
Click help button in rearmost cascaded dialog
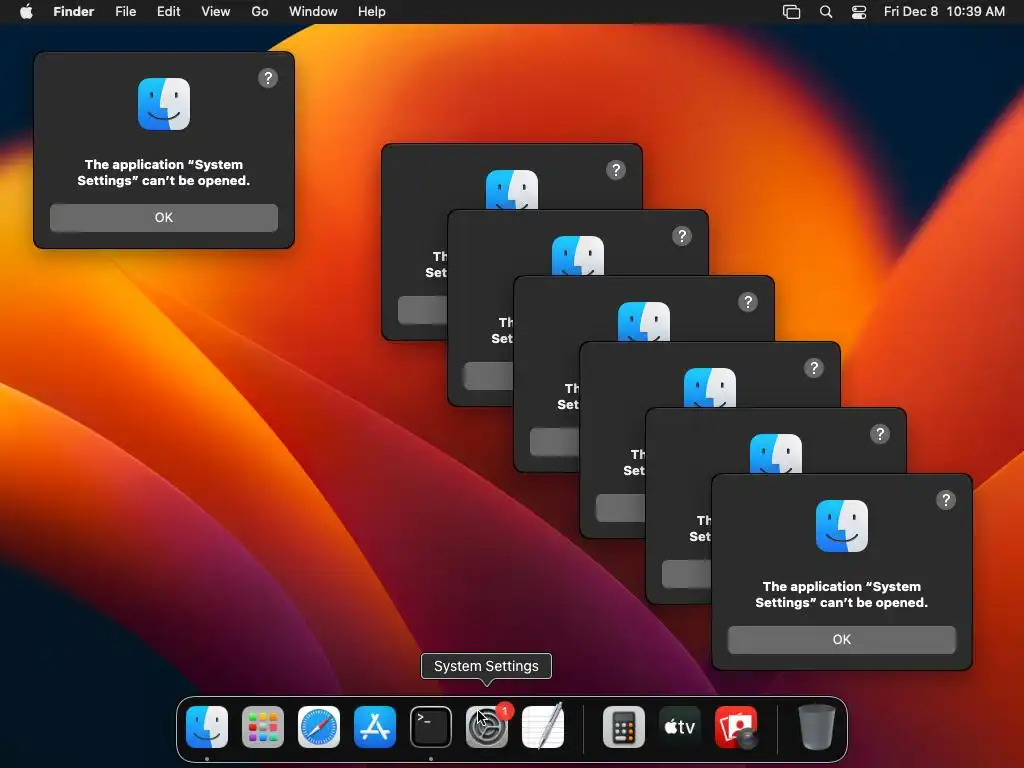[616, 170]
